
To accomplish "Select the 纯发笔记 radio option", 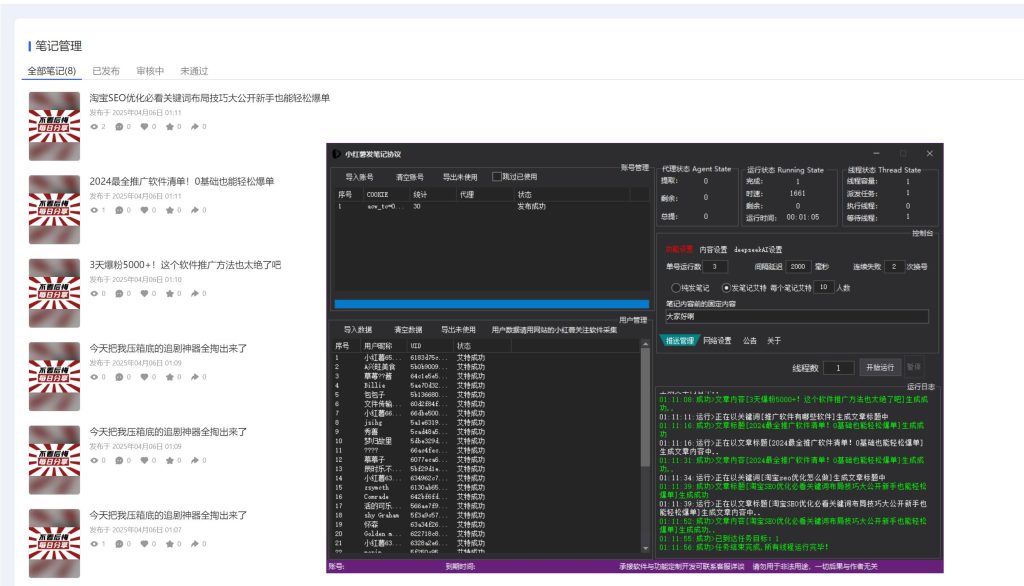I will (676, 287).
